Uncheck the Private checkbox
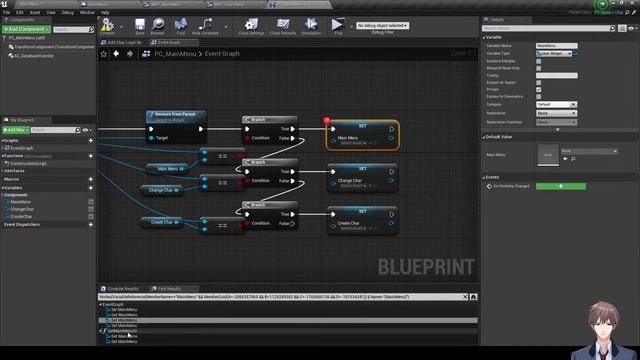Image resolution: width=640 pixels, height=360 pixels. (538, 89)
